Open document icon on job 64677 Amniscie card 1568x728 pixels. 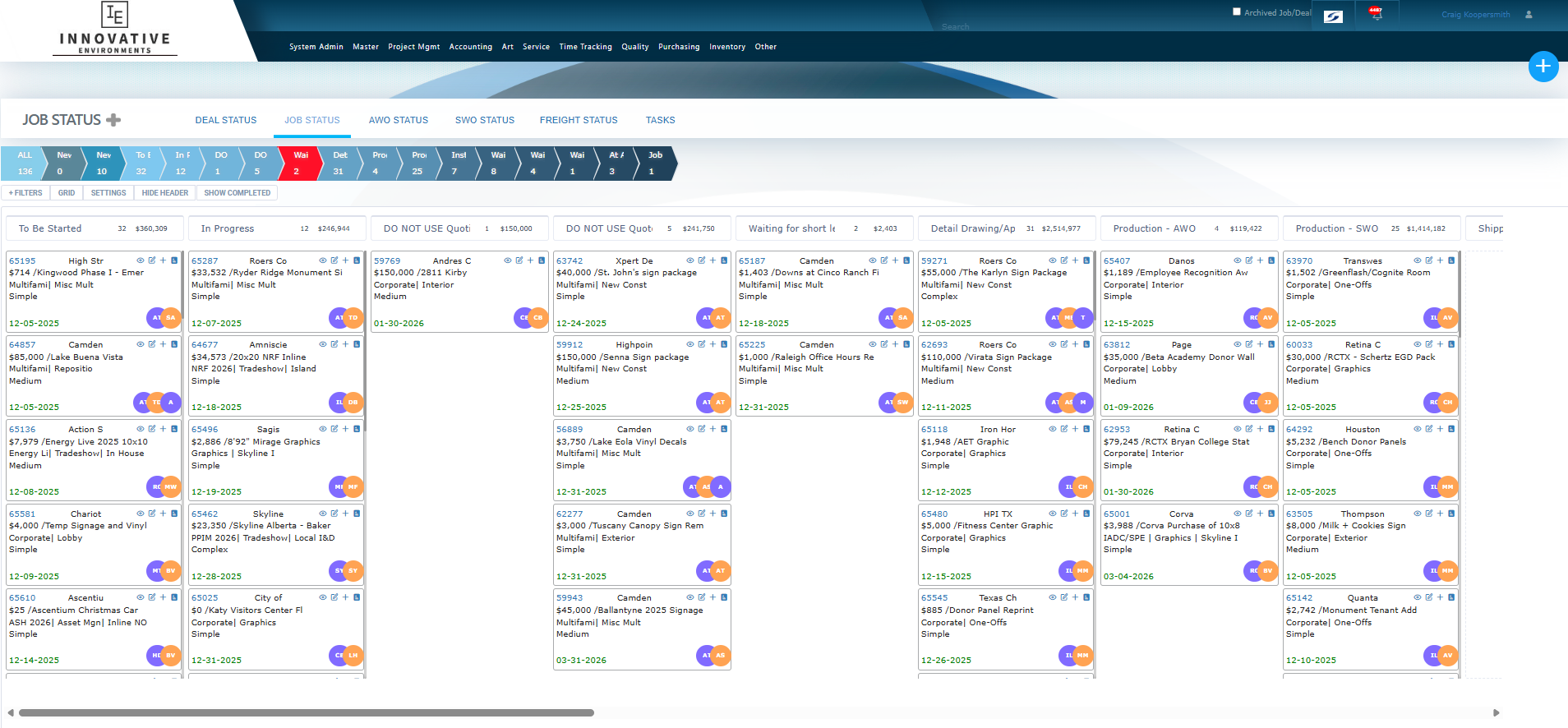coord(357,344)
